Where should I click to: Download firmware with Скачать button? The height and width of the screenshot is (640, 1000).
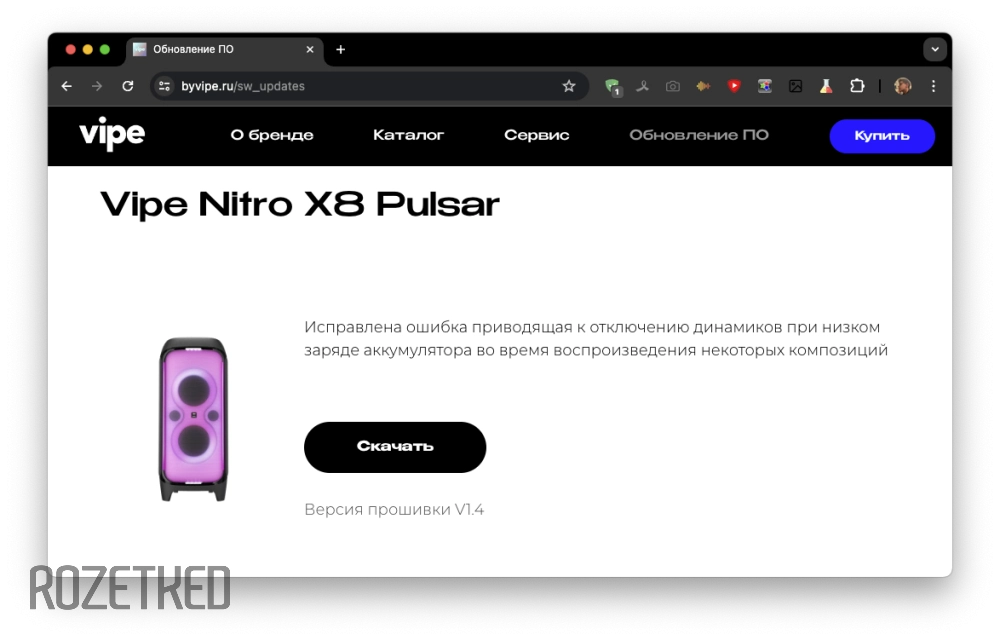pos(395,447)
